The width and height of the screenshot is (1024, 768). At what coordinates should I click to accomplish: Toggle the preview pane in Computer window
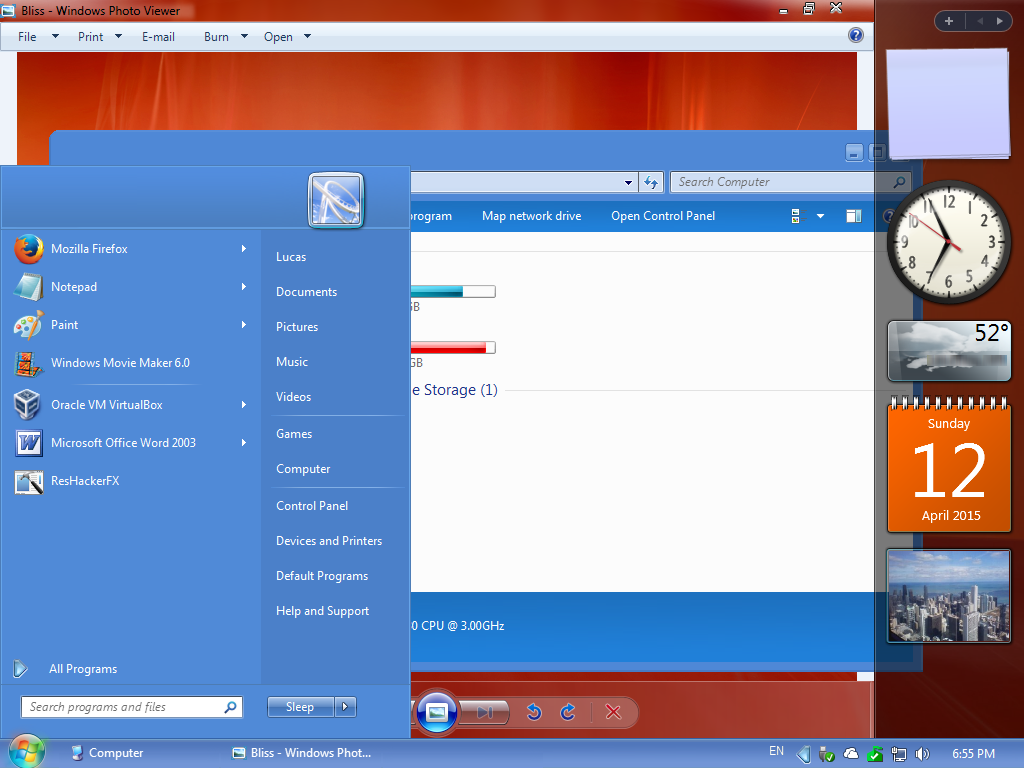coord(854,216)
